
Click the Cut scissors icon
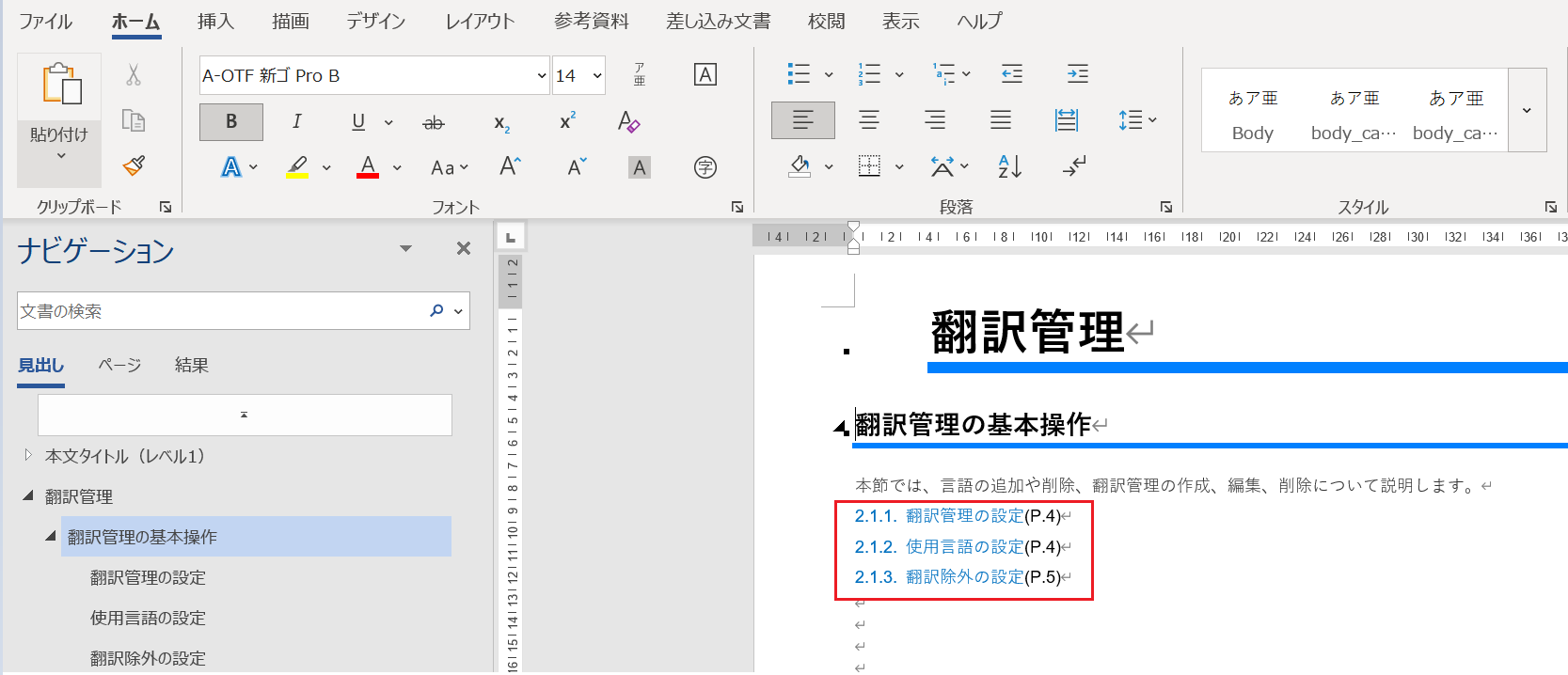(x=134, y=75)
